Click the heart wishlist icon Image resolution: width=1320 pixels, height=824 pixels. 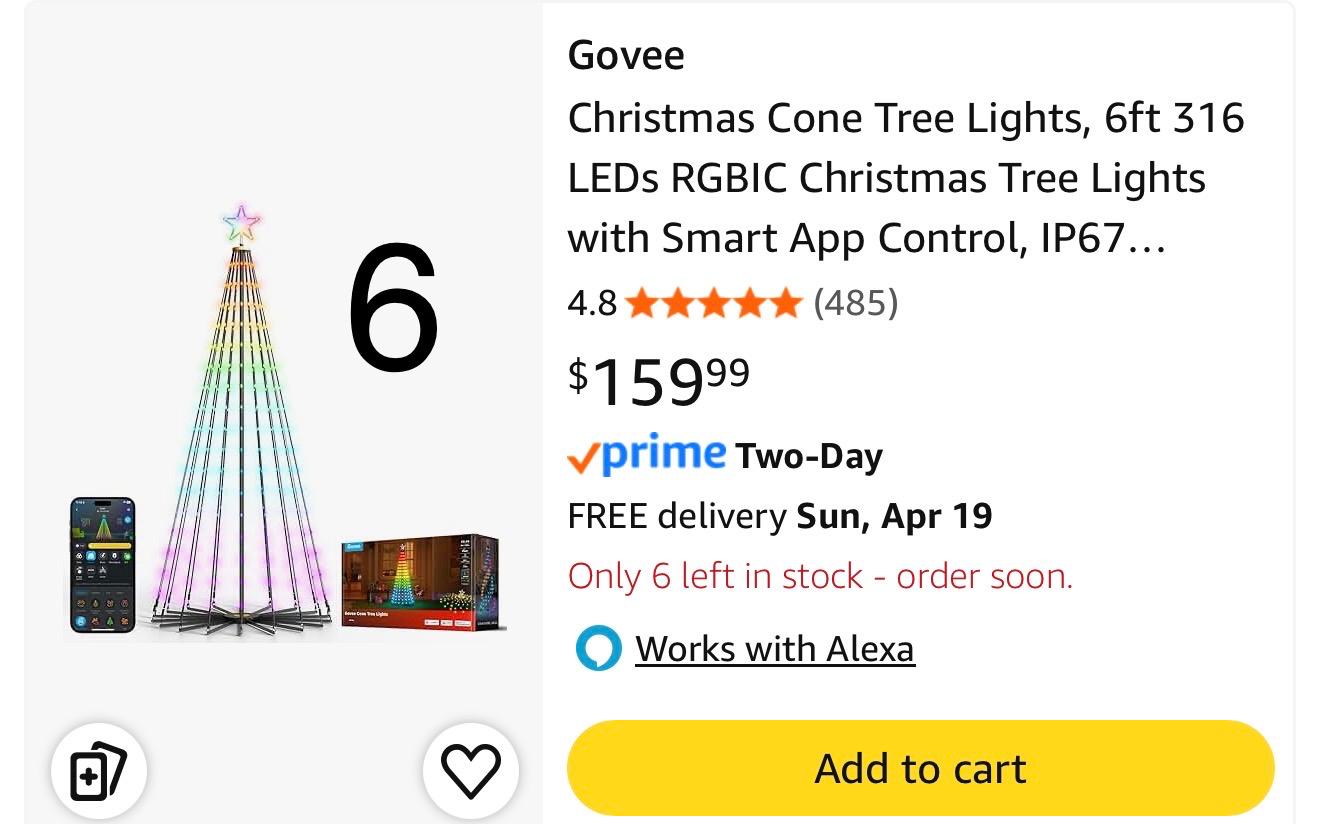470,771
